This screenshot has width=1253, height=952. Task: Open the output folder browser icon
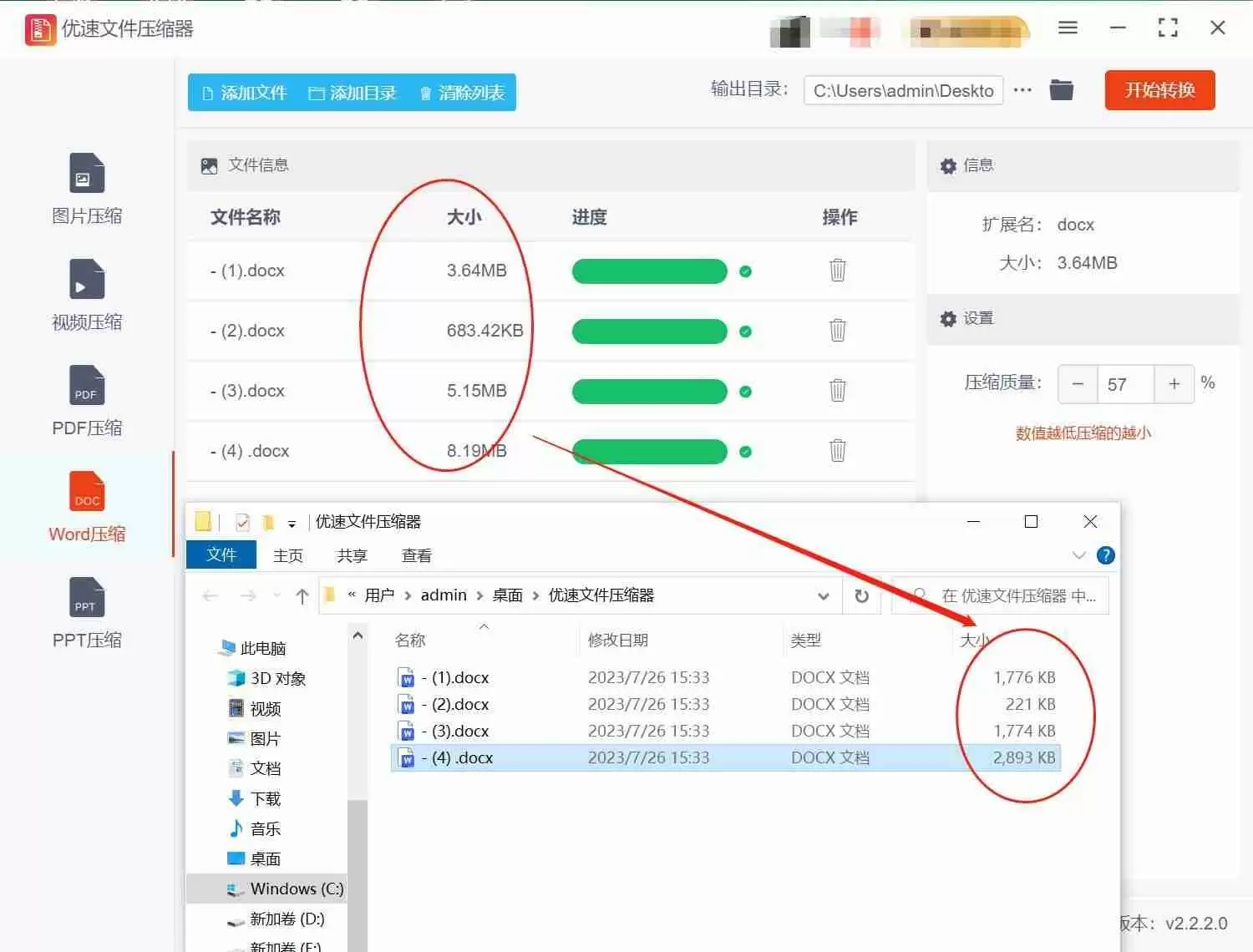(x=1061, y=90)
